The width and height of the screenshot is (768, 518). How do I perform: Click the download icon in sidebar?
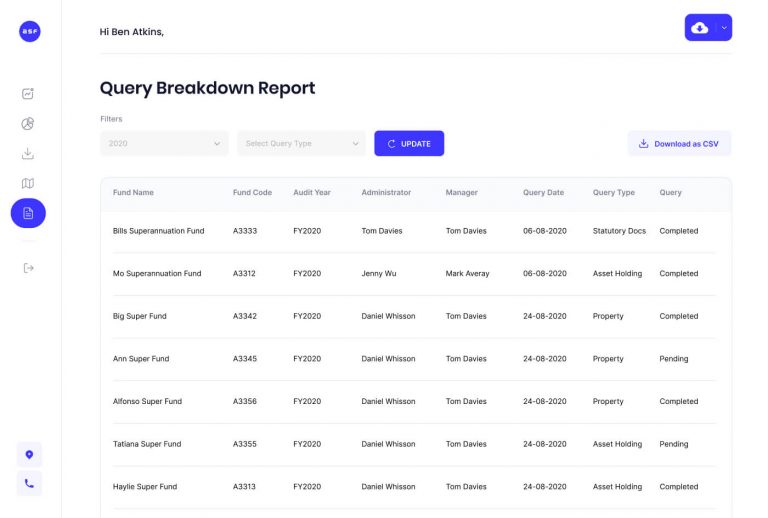(x=28, y=154)
